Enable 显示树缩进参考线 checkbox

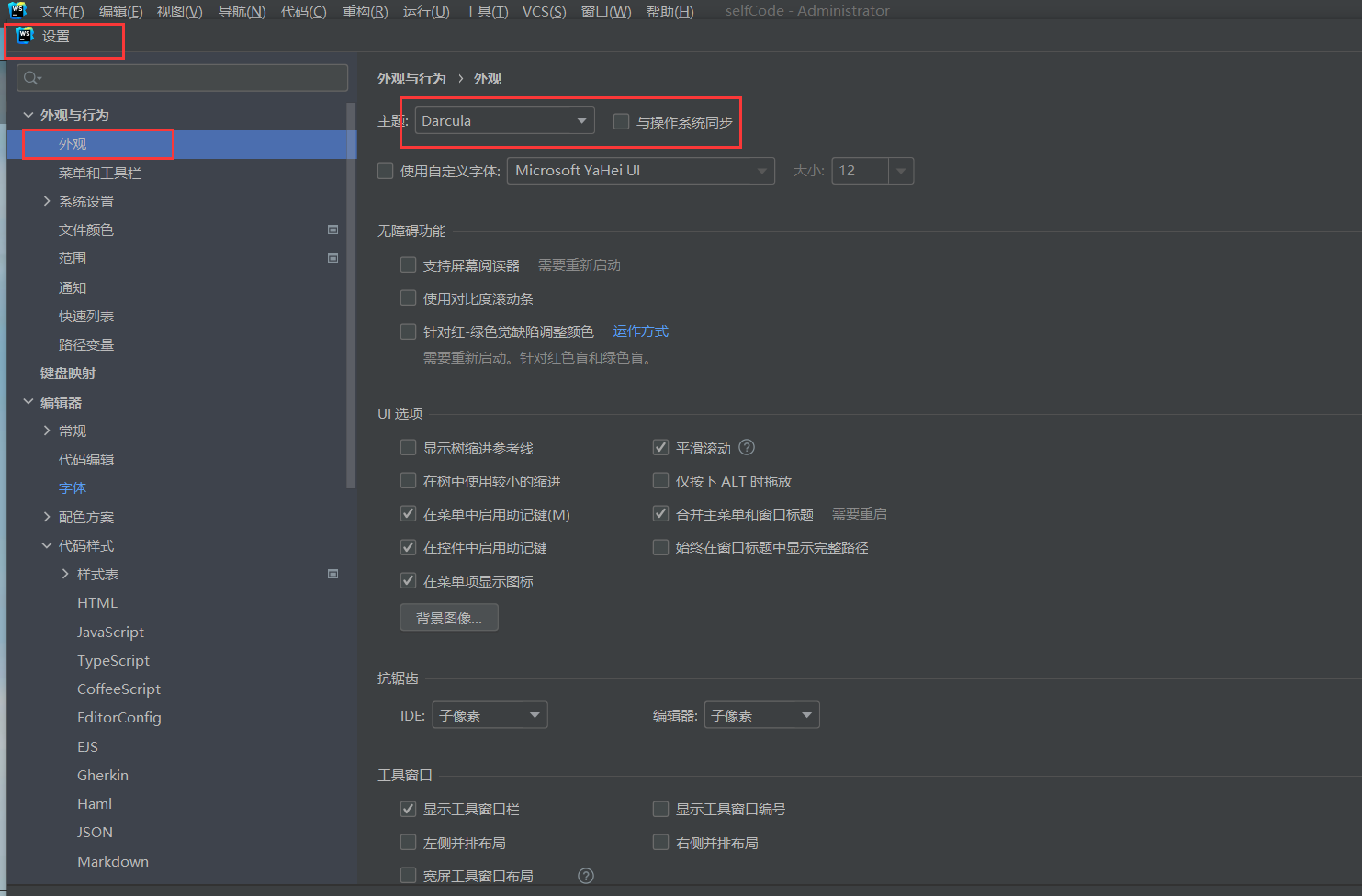tap(409, 447)
